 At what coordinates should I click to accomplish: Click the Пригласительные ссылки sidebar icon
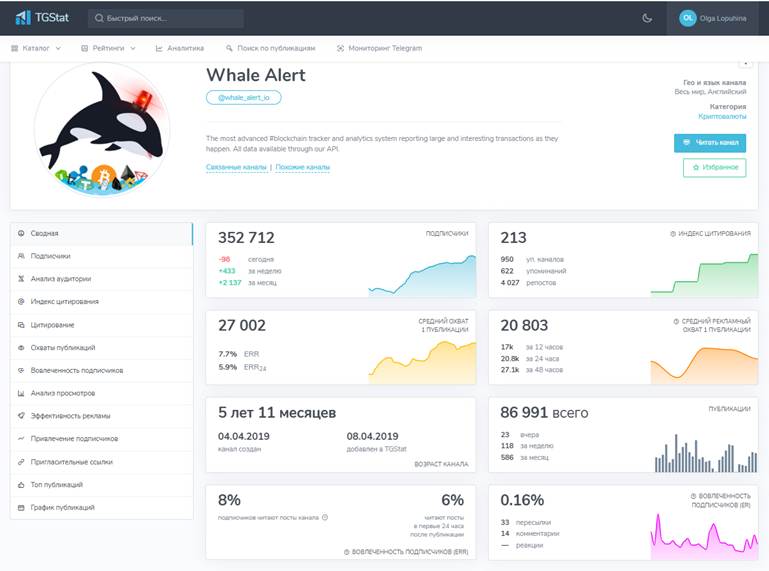(21, 462)
